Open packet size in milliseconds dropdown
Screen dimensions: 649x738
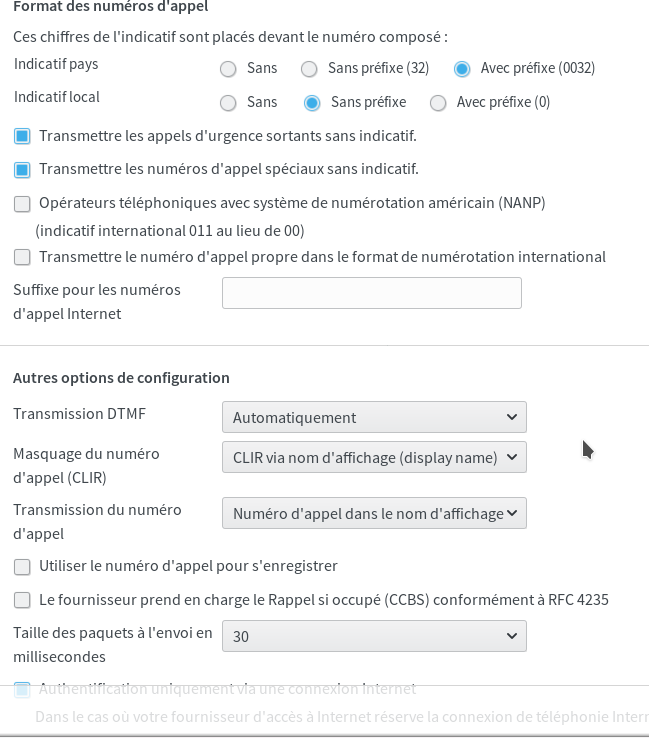373,636
